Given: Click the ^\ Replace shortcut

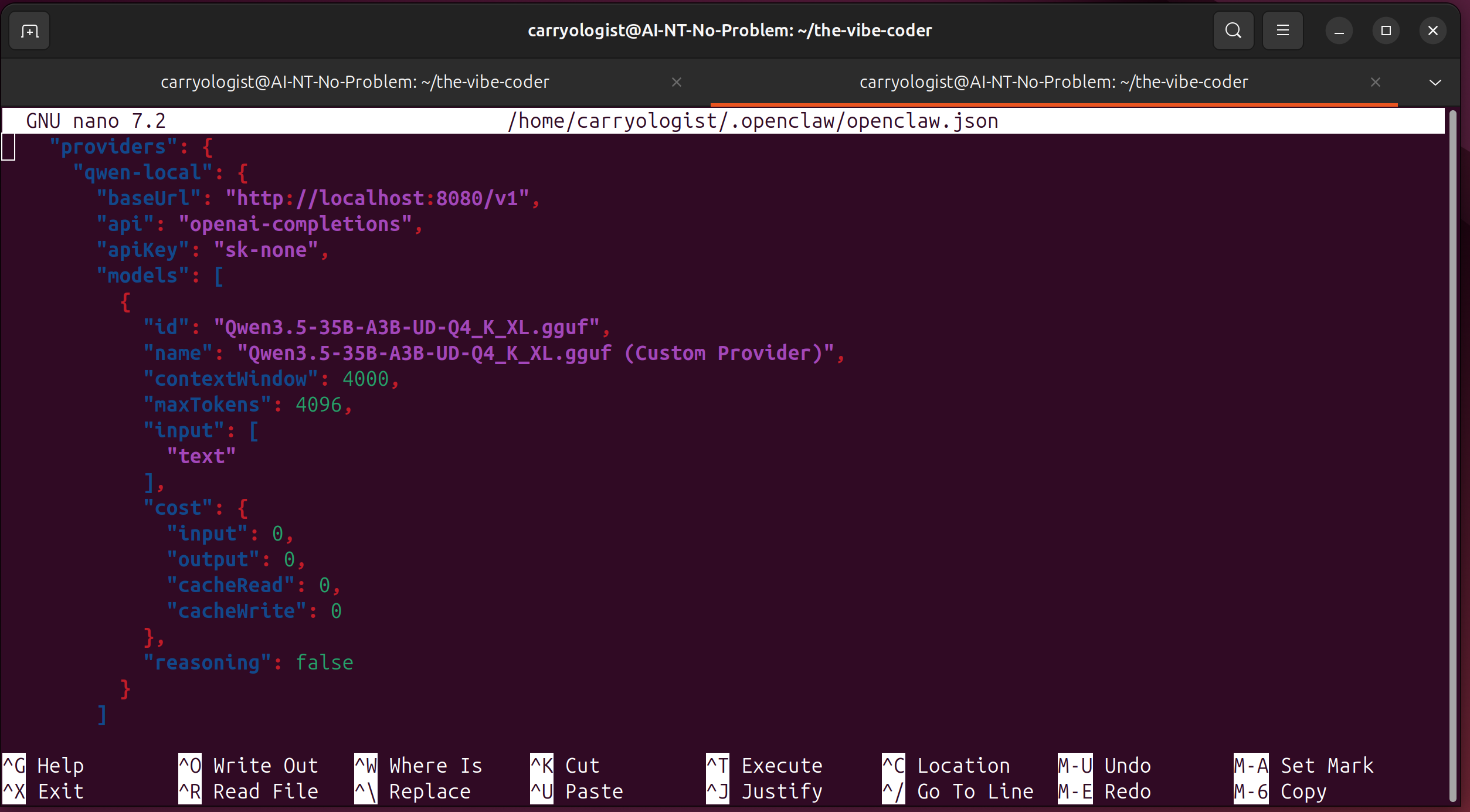Looking at the screenshot, I should 412,791.
